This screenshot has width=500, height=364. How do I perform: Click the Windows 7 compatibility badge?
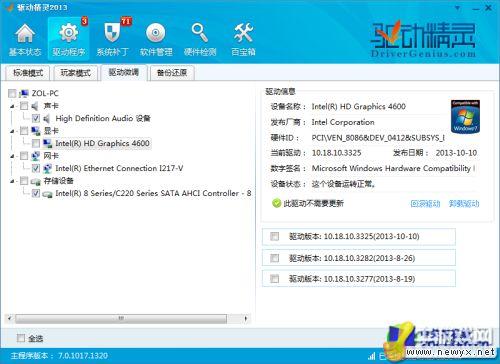click(465, 116)
